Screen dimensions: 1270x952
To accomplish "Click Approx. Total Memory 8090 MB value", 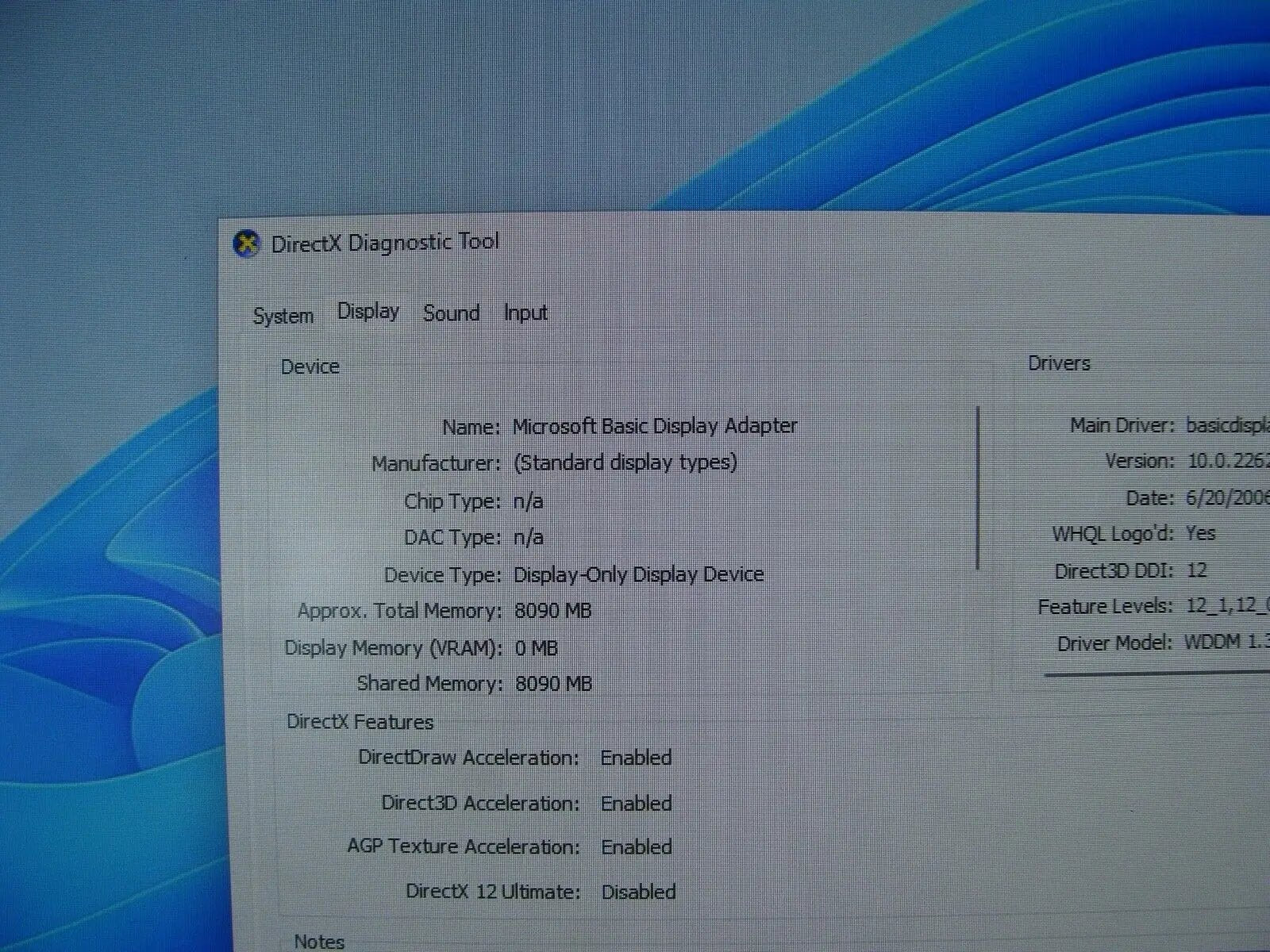I will click(x=553, y=611).
